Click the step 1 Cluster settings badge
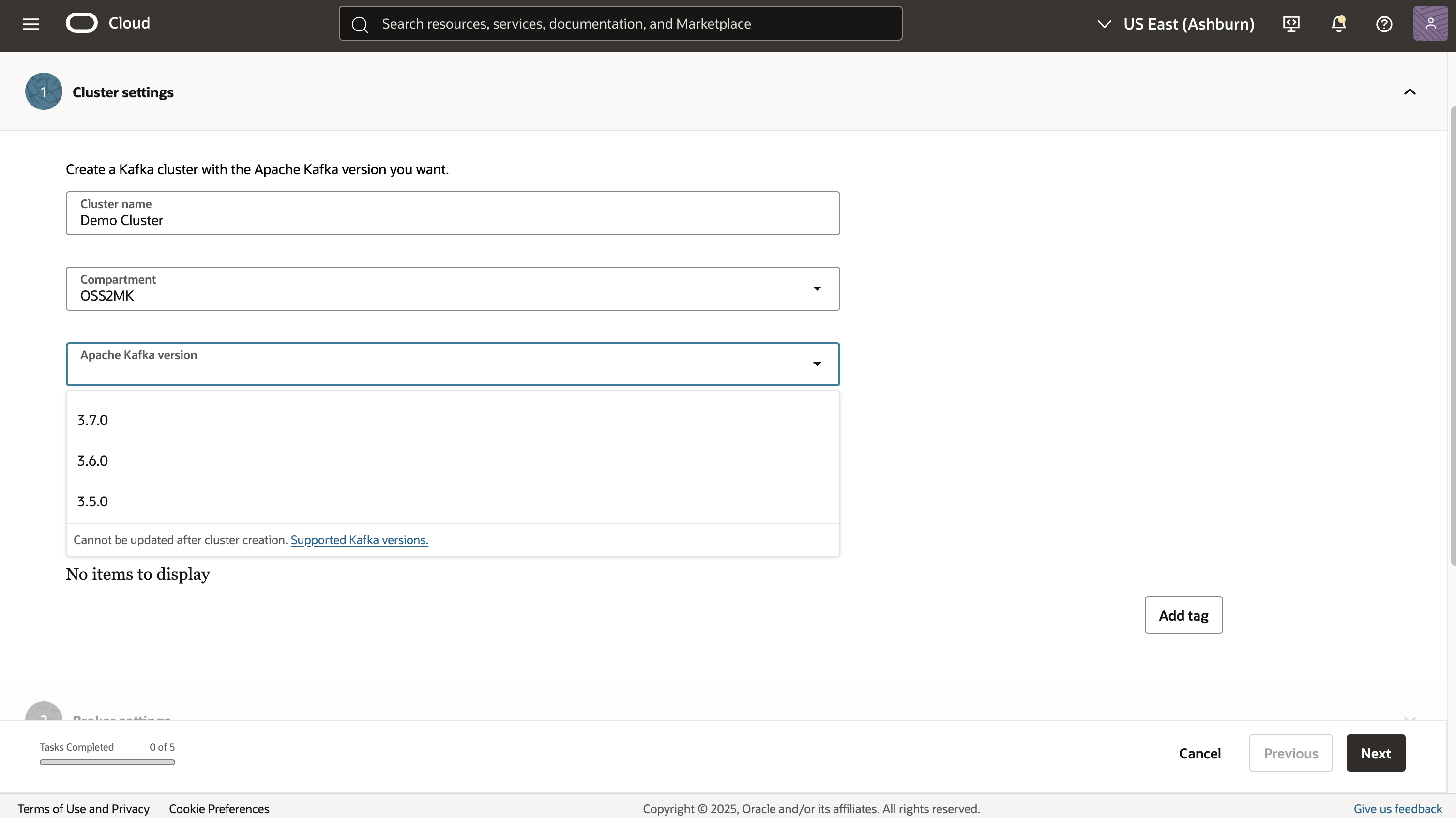1456x818 pixels. tap(44, 91)
